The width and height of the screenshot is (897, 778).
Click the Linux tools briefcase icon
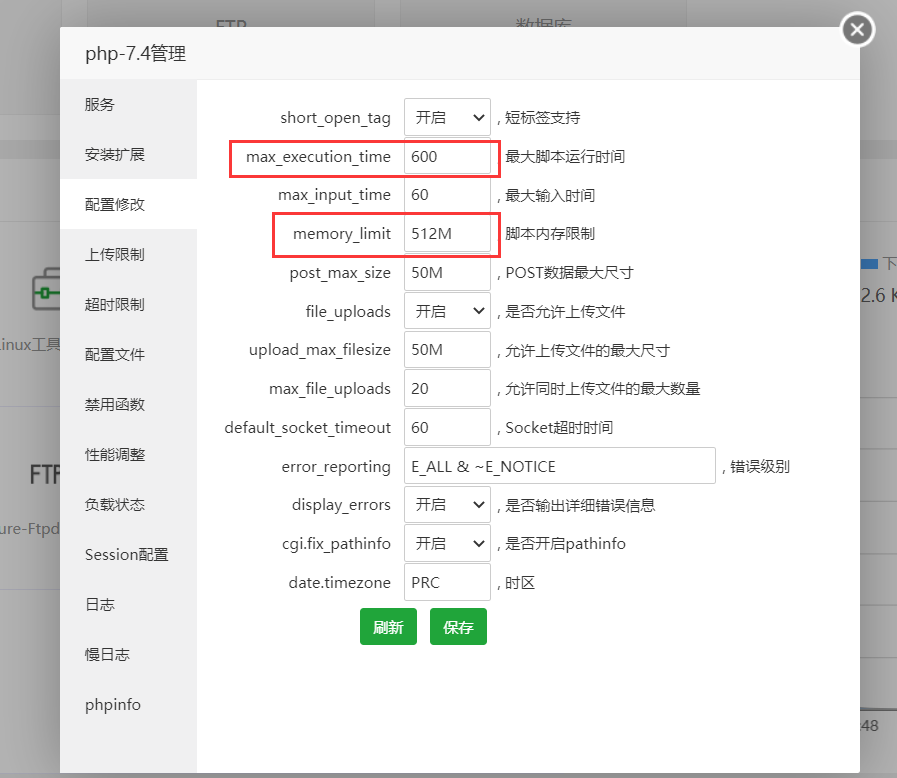(45, 291)
